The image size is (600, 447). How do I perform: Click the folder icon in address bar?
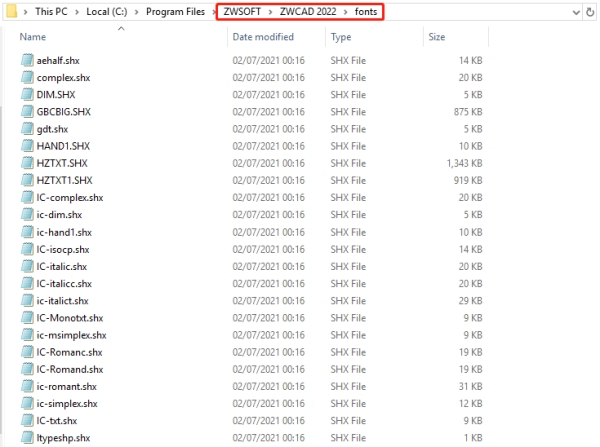[11, 11]
